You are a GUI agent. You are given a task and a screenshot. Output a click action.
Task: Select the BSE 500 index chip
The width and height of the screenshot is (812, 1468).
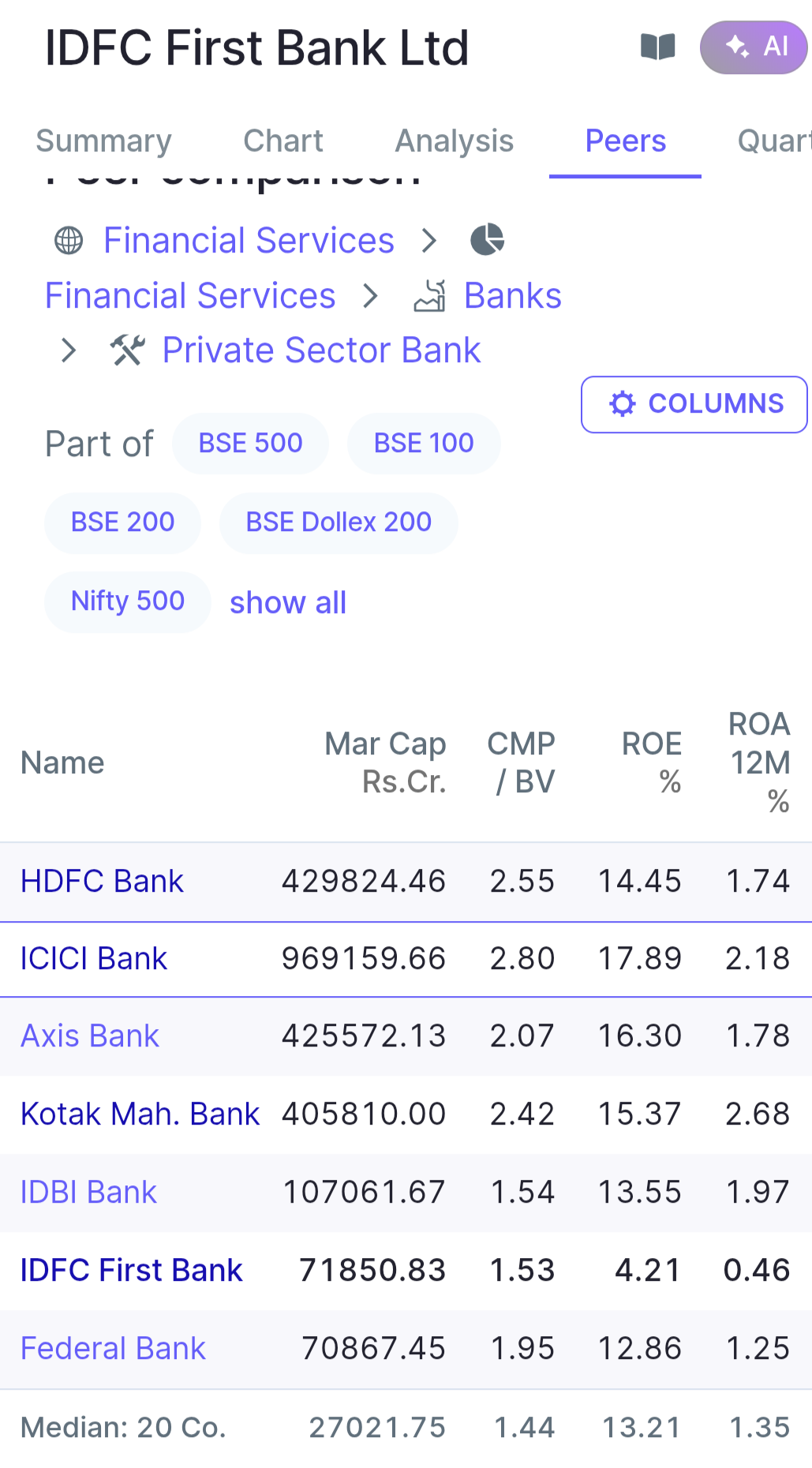250,444
